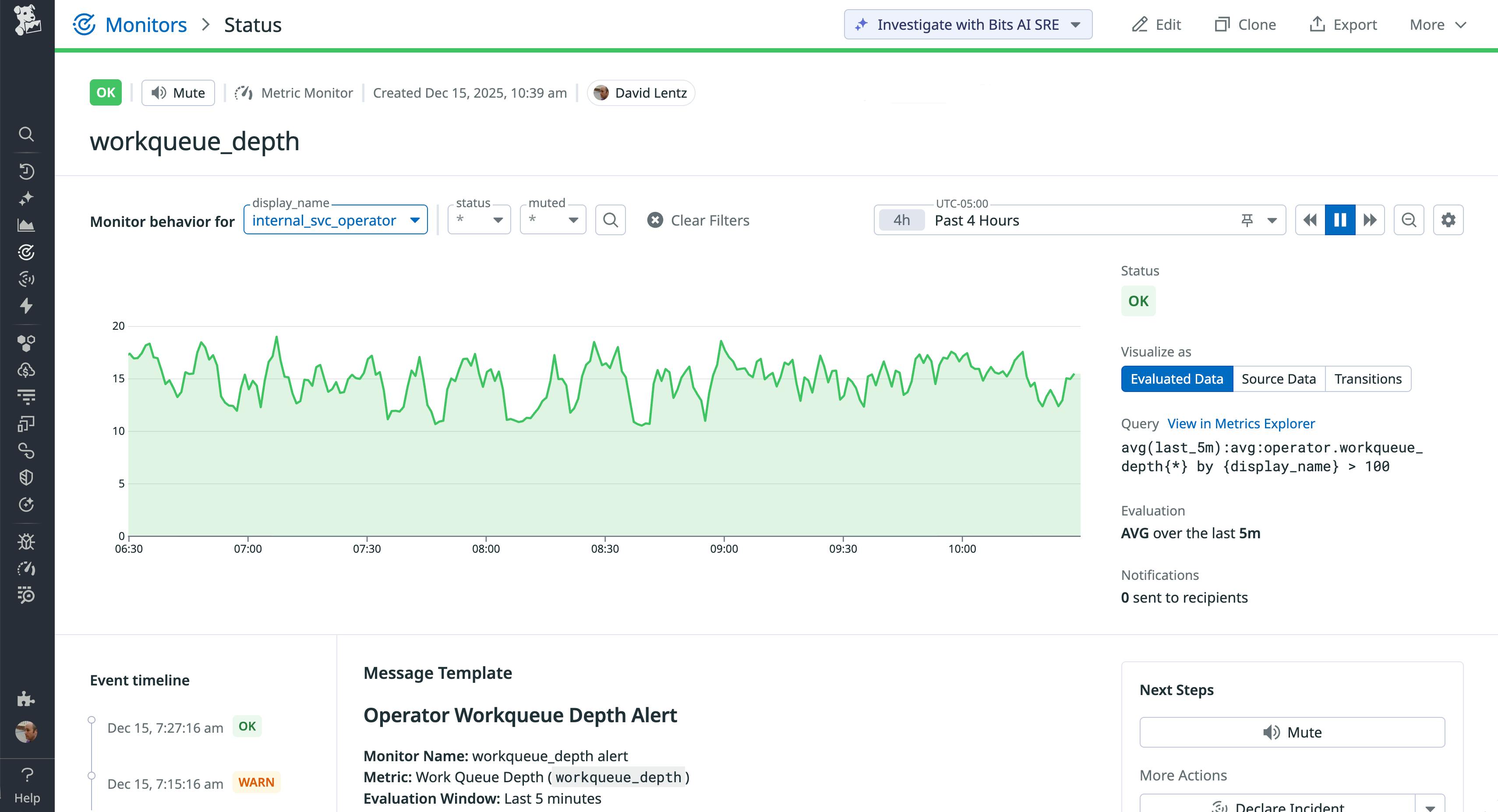Open the Cloud Cost Management sidebar icon
The width and height of the screenshot is (1498, 812).
27,369
